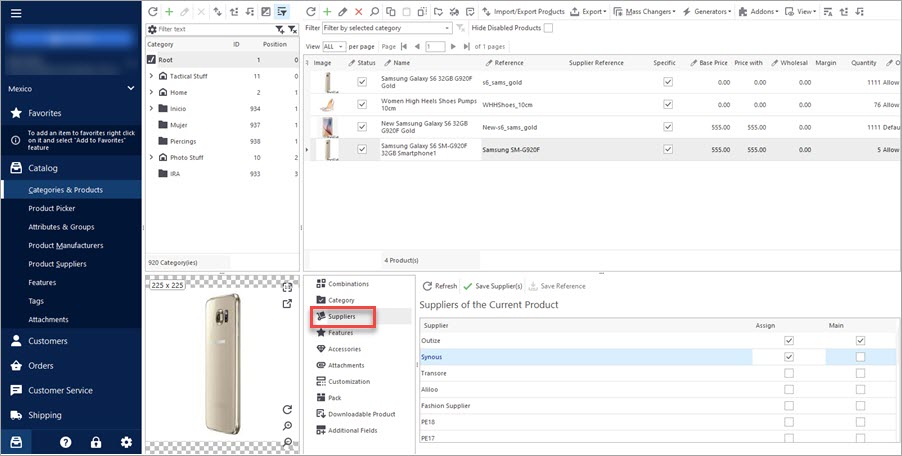Open the Addons menu button
902x456 pixels.
[758, 12]
